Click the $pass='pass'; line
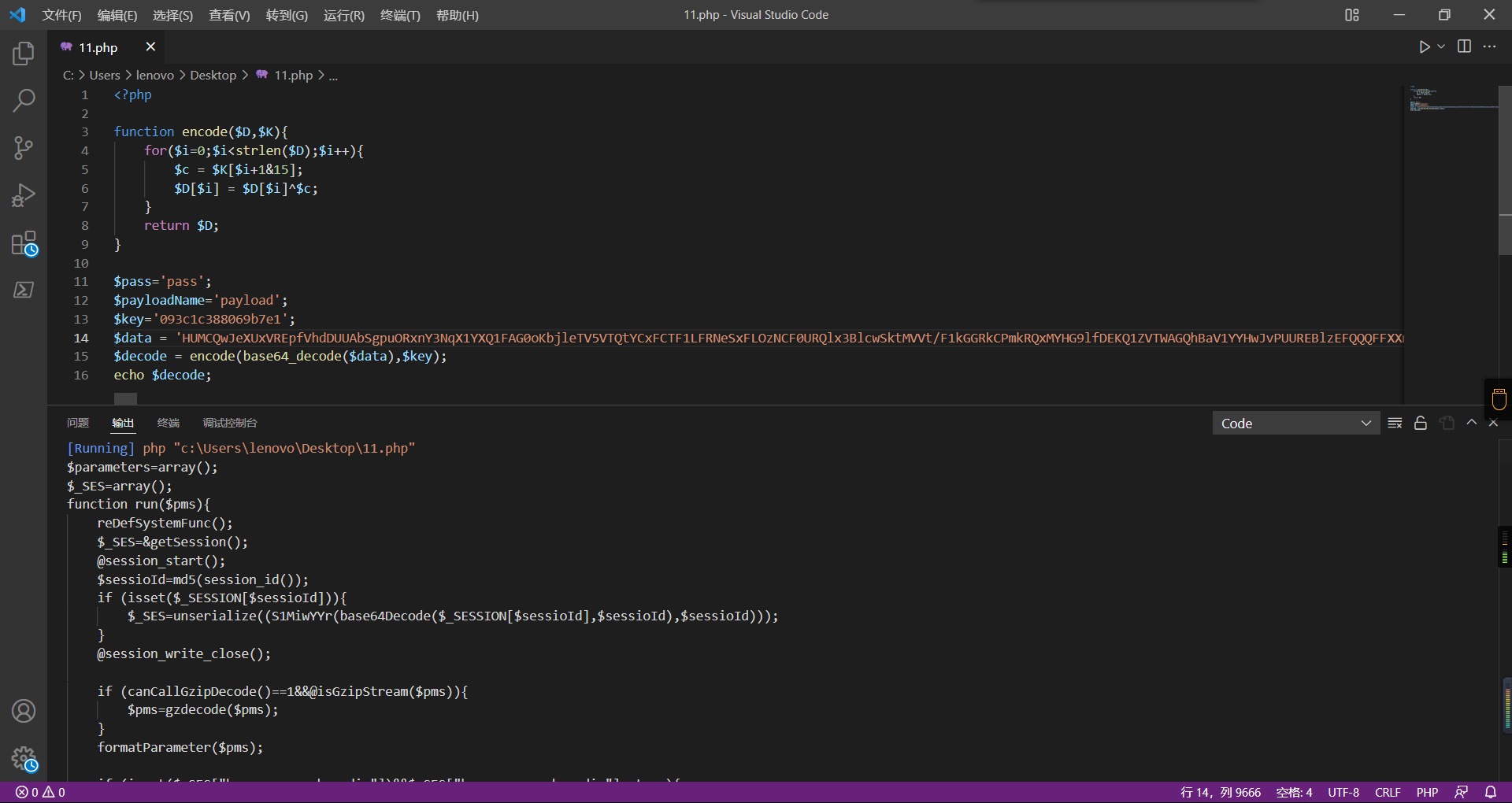The height and width of the screenshot is (803, 1512). click(162, 281)
